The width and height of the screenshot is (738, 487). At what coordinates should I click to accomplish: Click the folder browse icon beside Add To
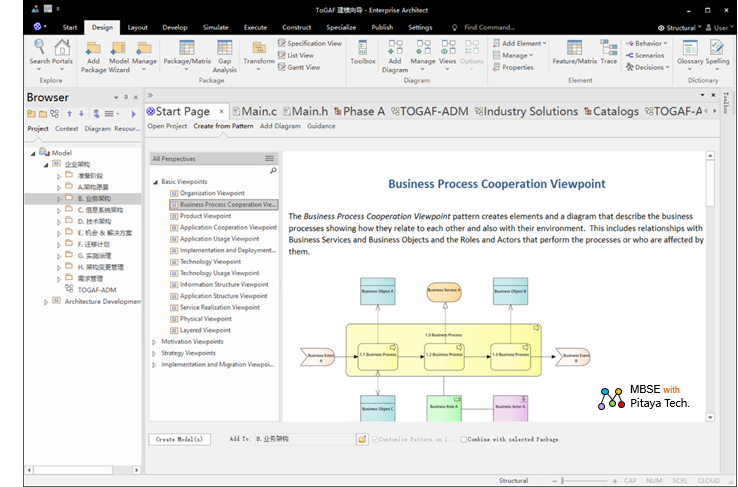pos(362,439)
